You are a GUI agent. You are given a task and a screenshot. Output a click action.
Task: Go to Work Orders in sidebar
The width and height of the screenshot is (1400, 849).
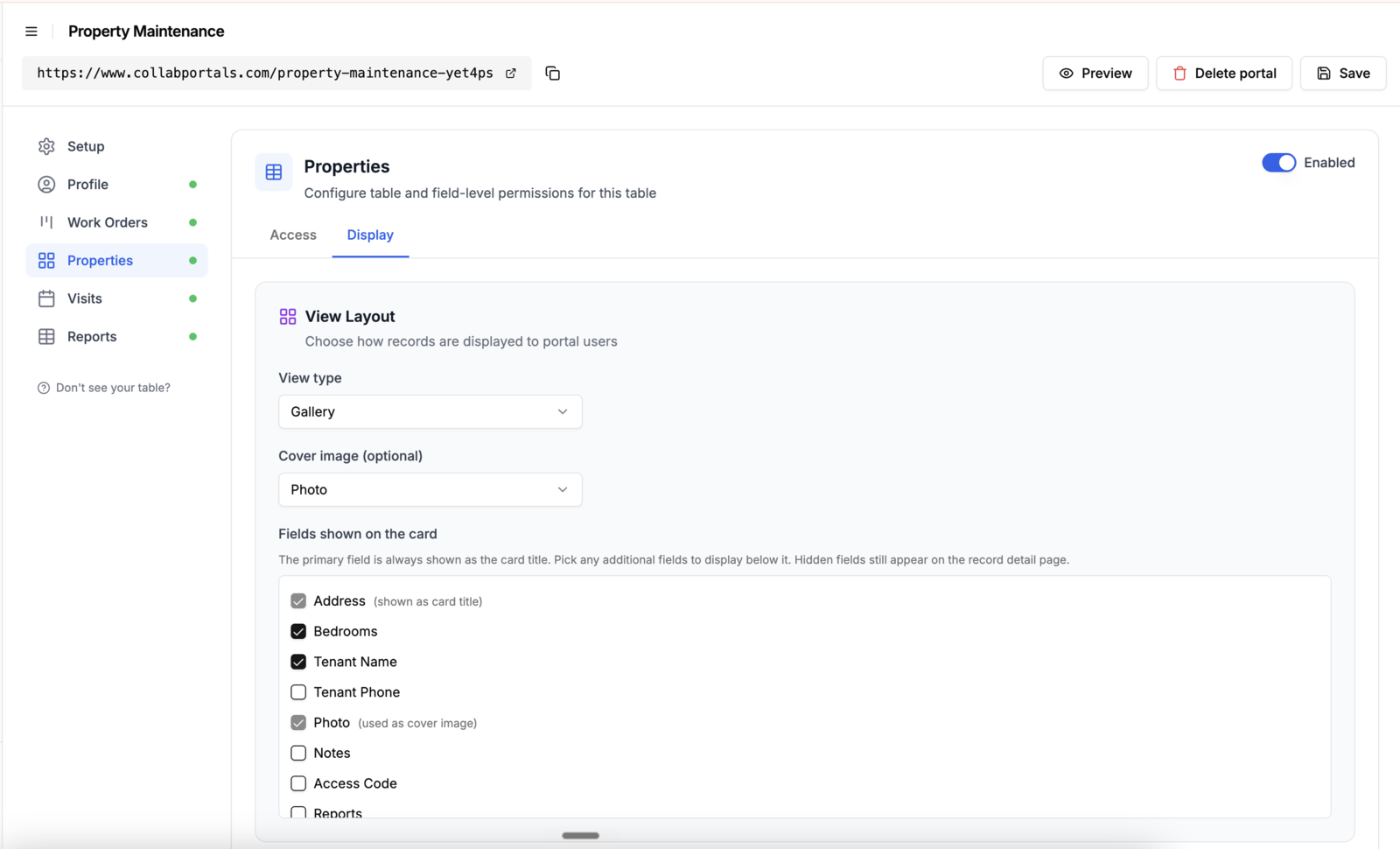[x=116, y=222]
